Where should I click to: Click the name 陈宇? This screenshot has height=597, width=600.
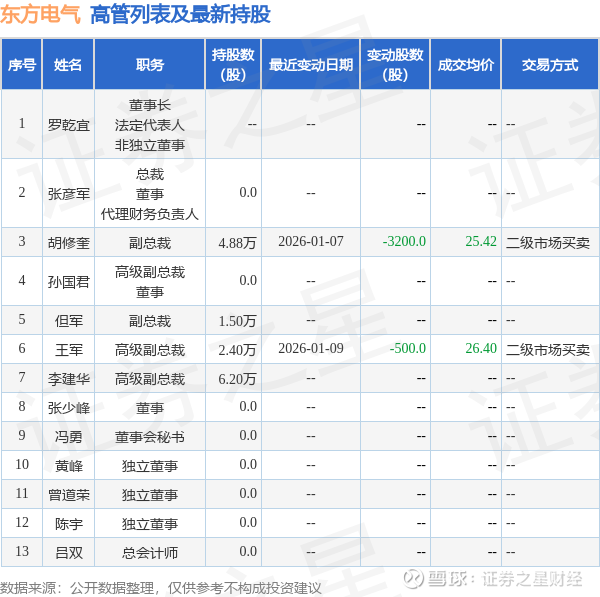pos(68,524)
